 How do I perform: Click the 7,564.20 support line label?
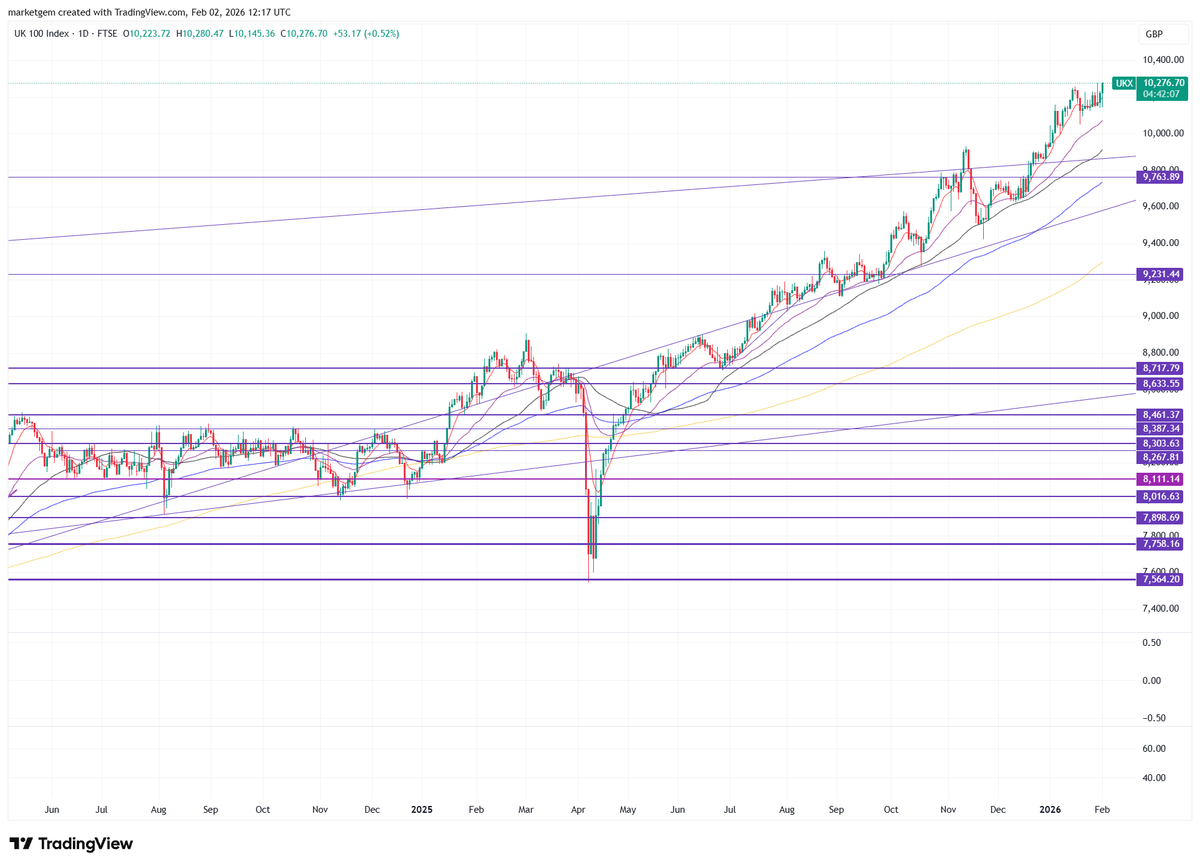coord(1160,579)
